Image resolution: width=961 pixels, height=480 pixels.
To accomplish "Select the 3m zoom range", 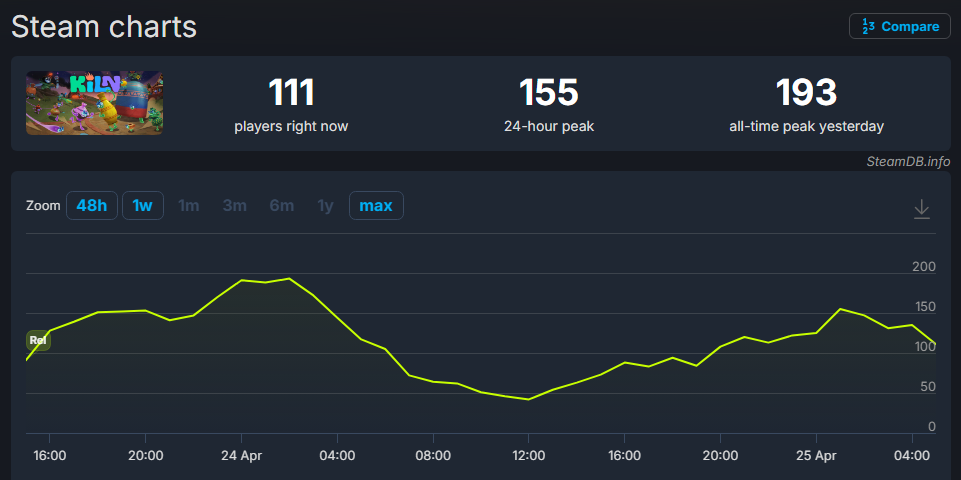I will point(235,206).
